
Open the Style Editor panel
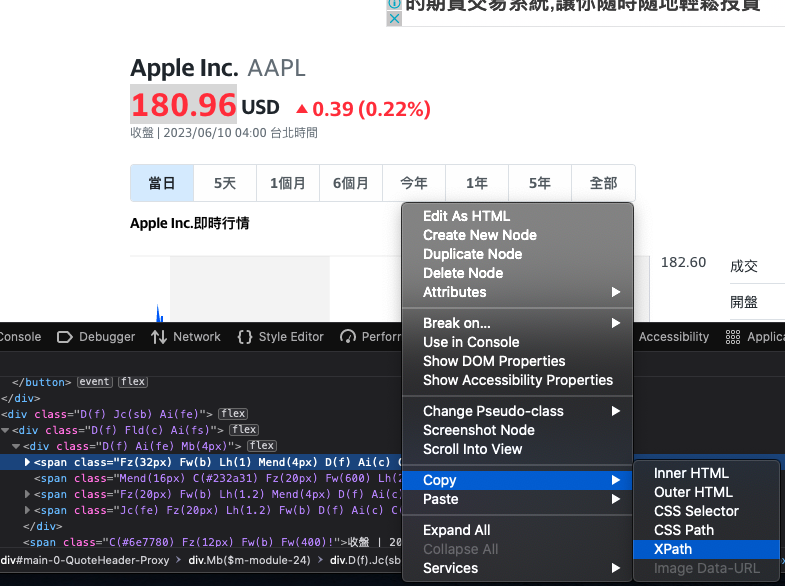point(281,337)
